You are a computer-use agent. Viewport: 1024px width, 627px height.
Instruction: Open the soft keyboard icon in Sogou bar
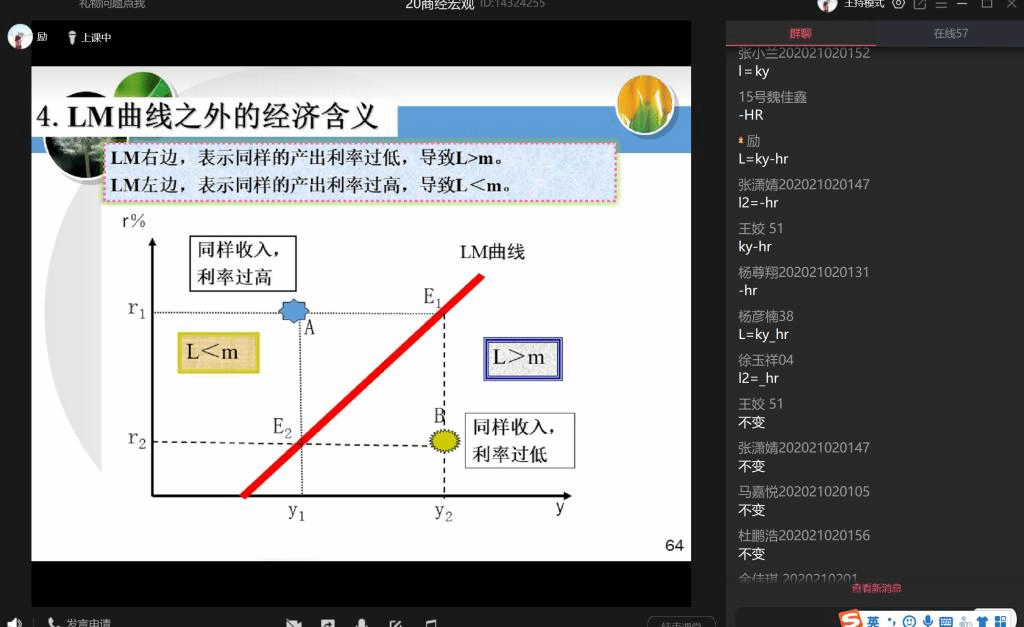(946, 621)
